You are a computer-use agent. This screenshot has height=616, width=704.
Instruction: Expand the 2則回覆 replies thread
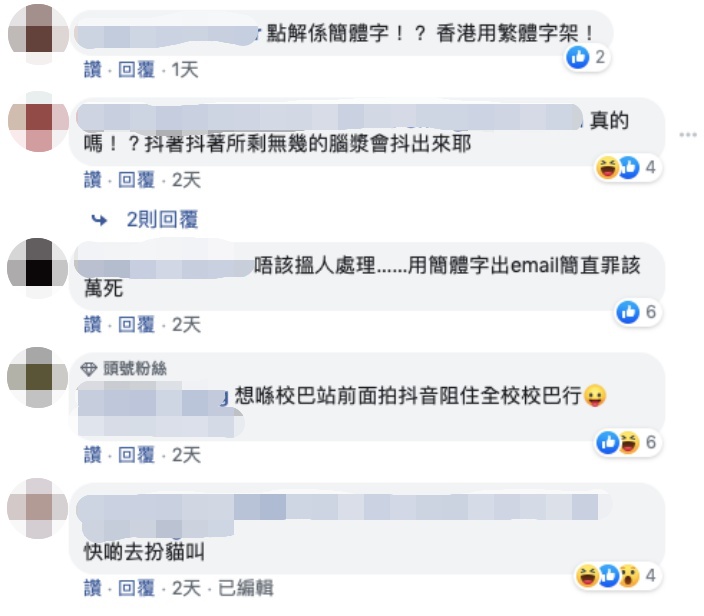coord(162,220)
